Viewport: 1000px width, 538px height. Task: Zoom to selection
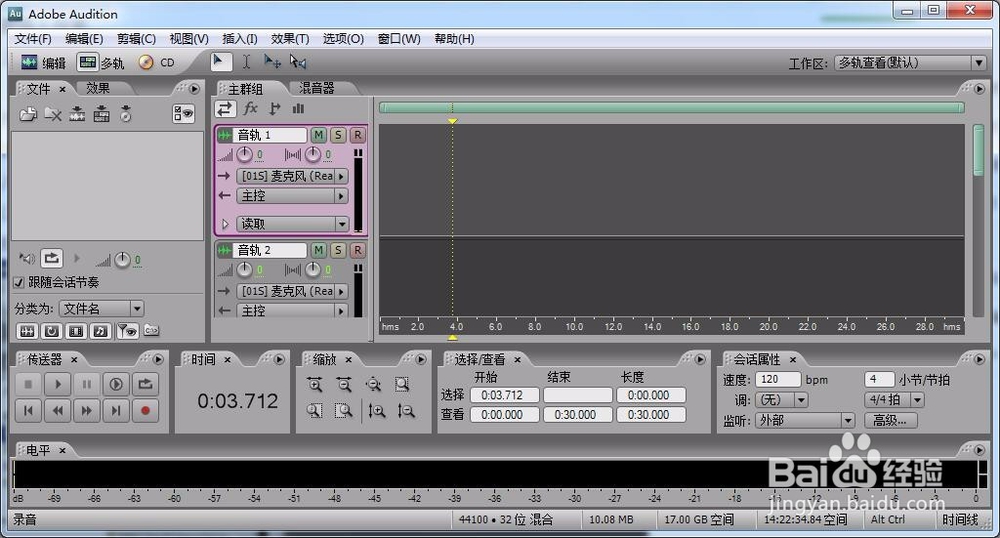[402, 384]
